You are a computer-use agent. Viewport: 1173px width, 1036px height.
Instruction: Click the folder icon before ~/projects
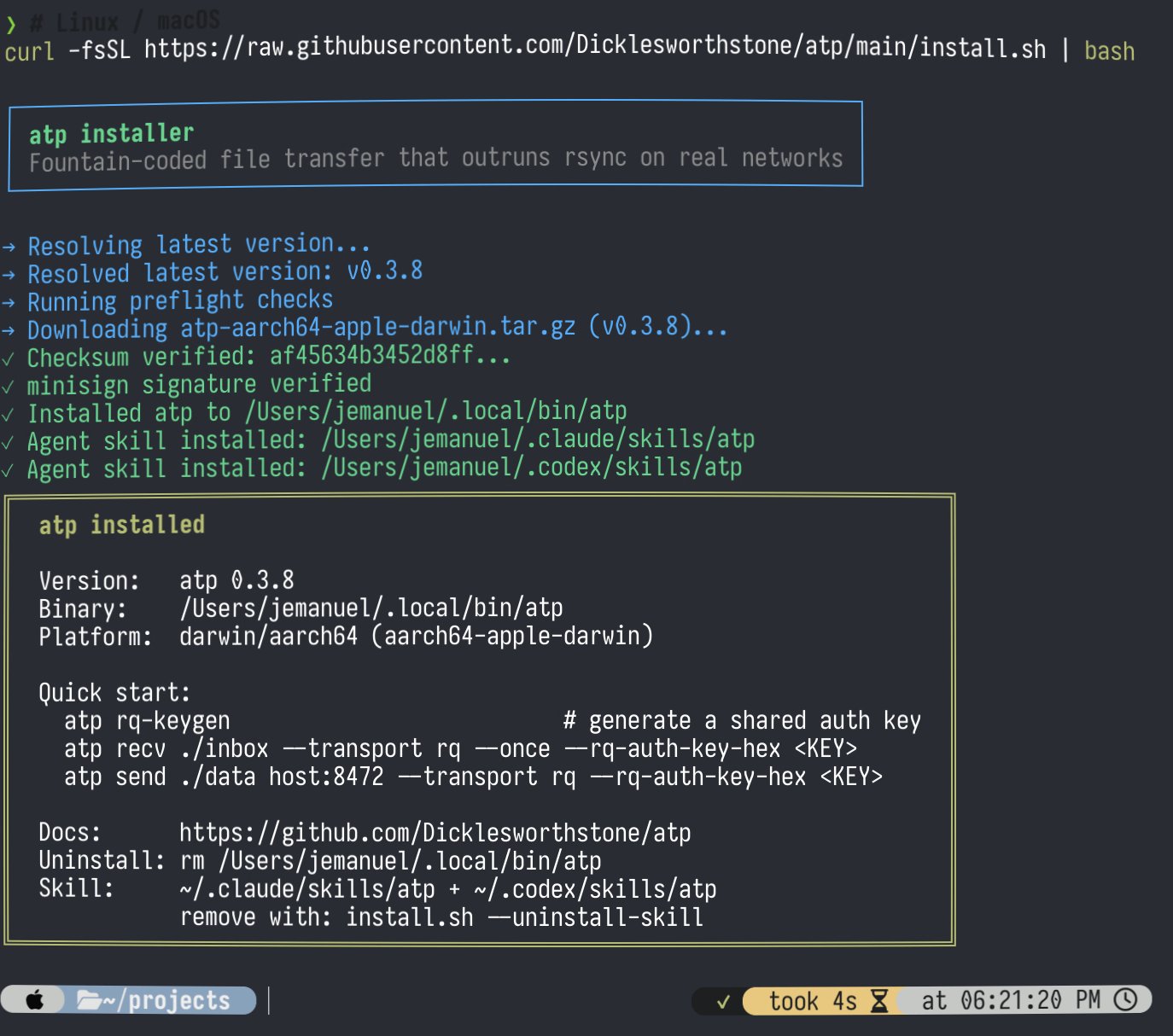(89, 1000)
